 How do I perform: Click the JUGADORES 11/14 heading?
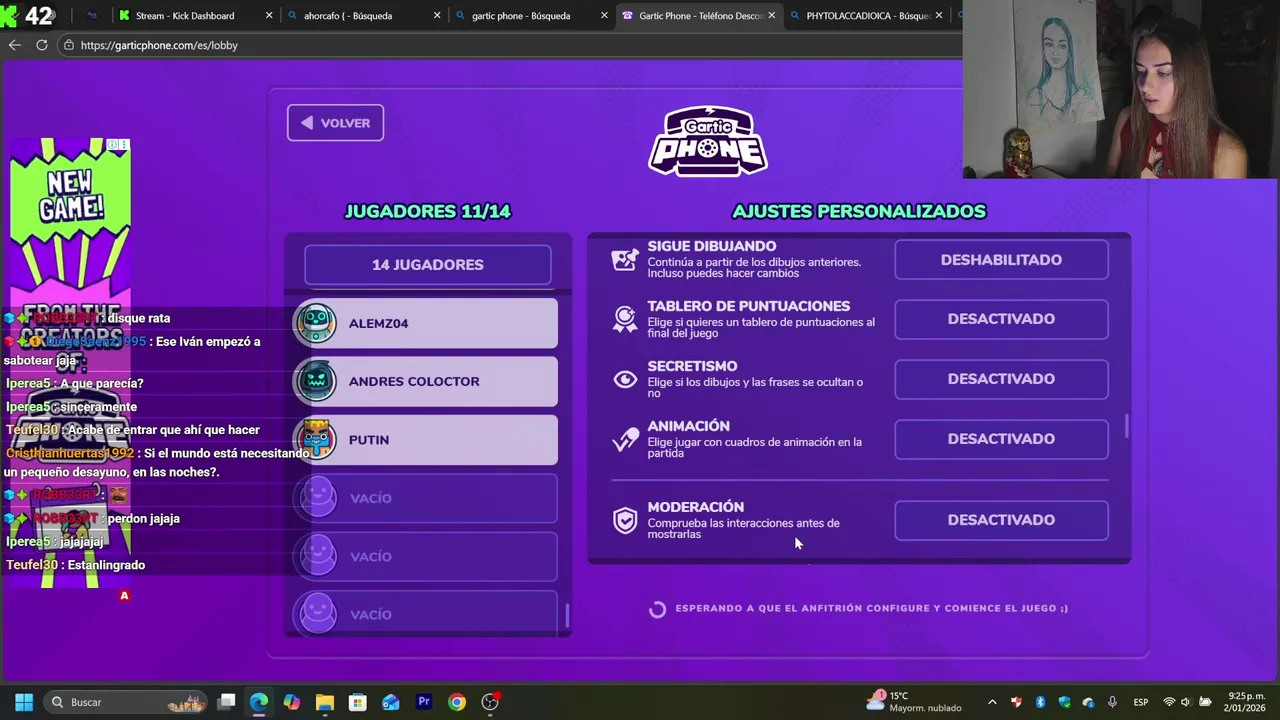click(428, 211)
